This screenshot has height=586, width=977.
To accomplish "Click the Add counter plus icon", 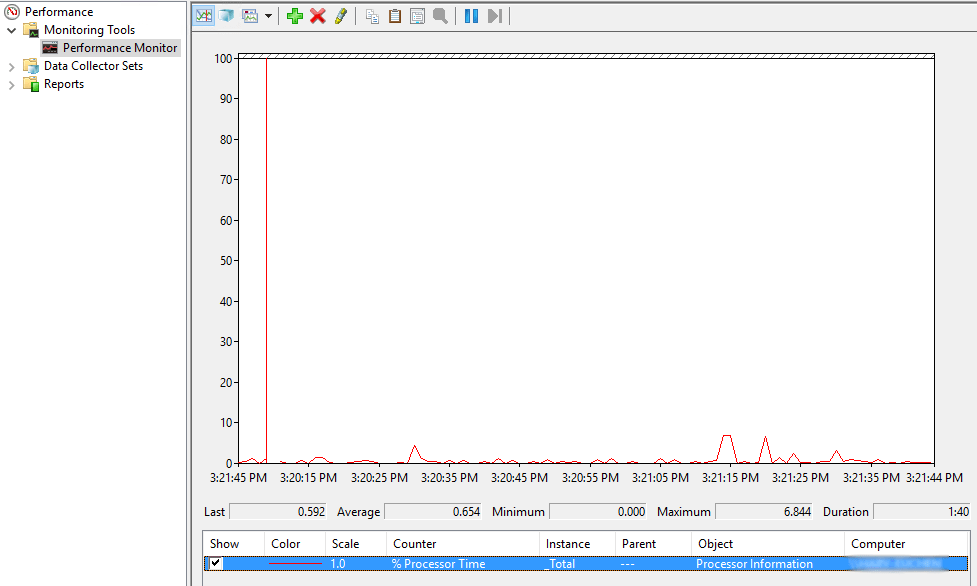I will coord(294,15).
